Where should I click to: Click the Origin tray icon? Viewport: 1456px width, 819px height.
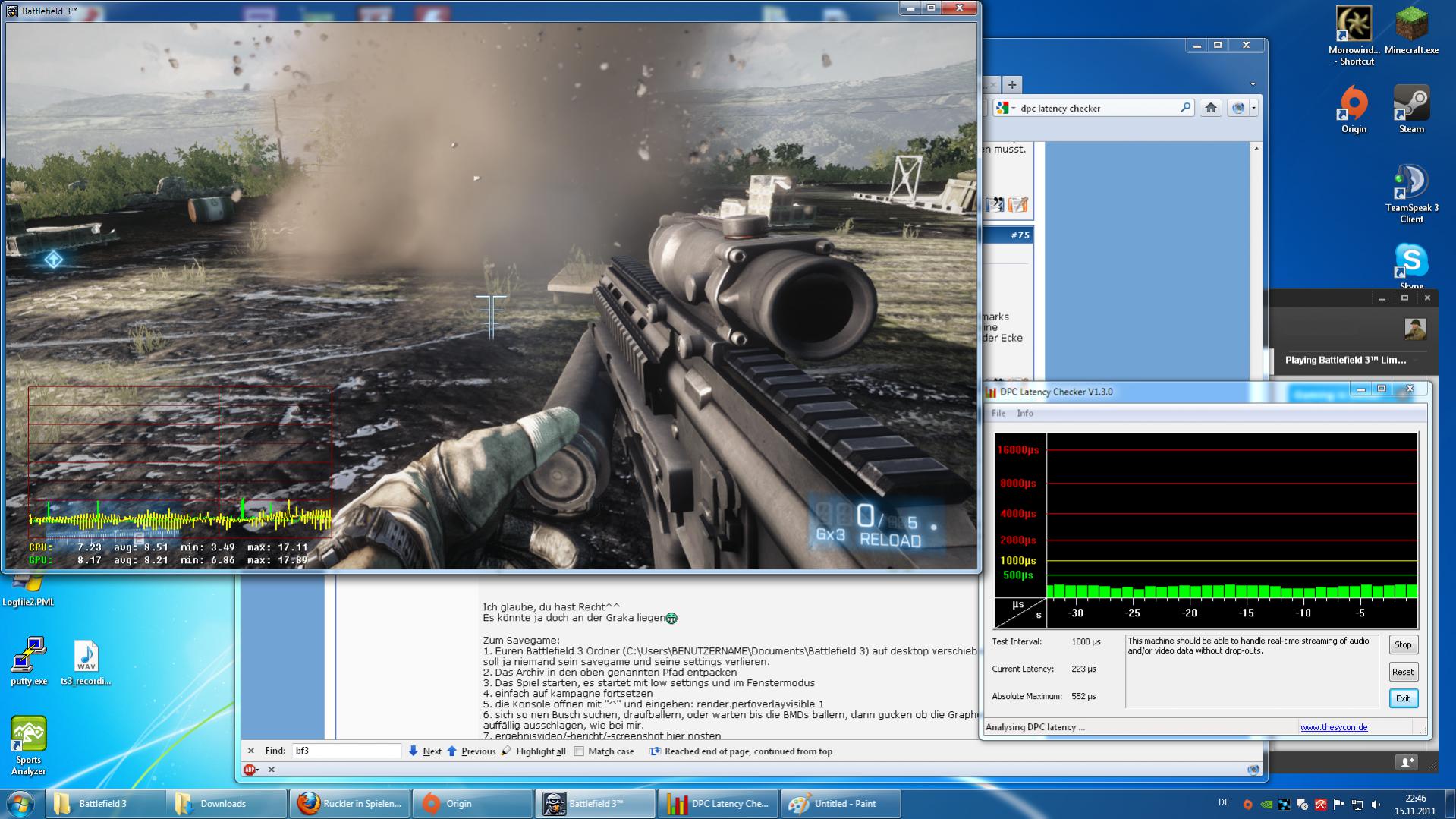pos(1247,804)
